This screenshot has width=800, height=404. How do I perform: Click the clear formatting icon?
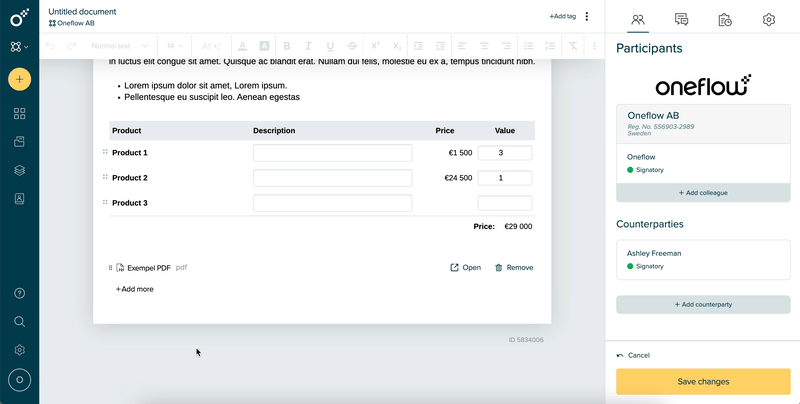(573, 46)
